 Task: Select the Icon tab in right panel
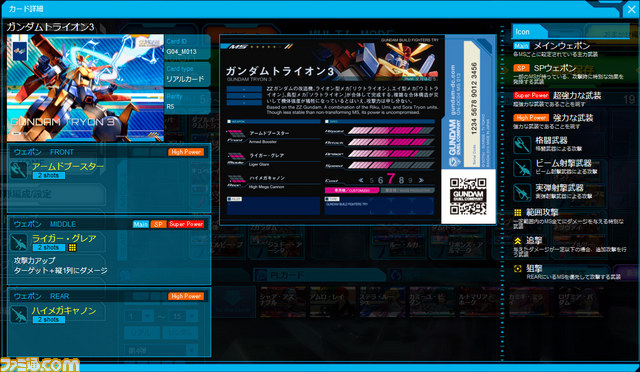tap(529, 31)
